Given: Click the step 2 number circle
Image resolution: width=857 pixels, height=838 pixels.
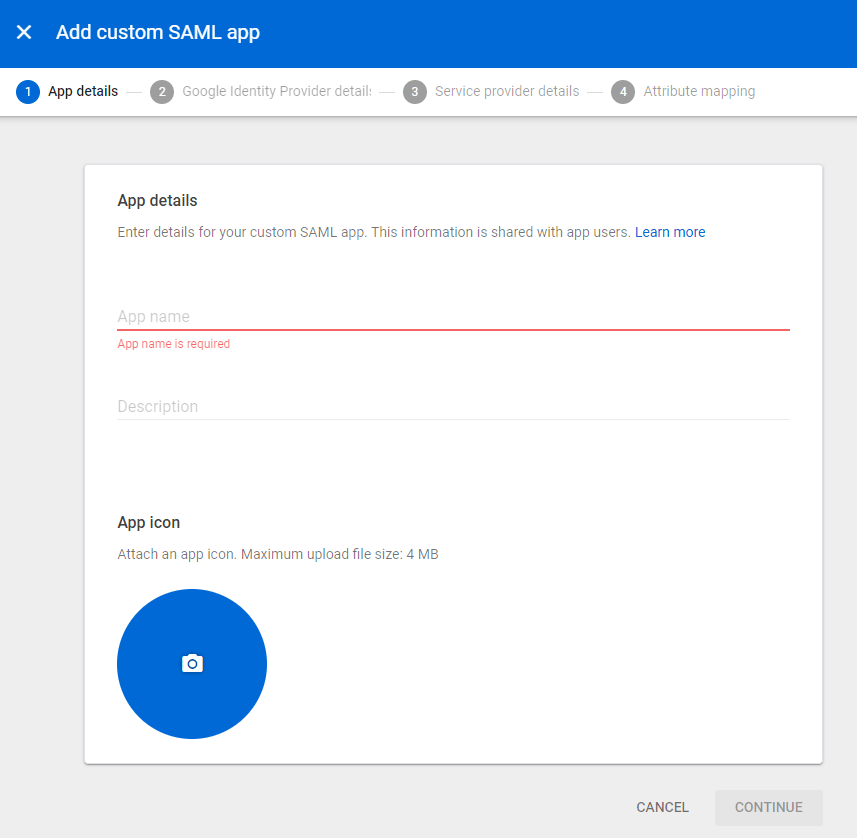Looking at the screenshot, I should pyautogui.click(x=161, y=92).
